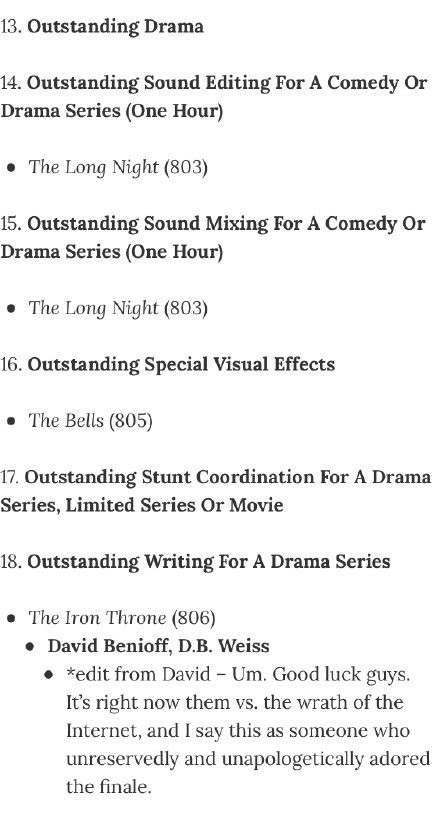Select 'The Bells (805)' list entry
The image size is (440, 817).
[x=90, y=420]
